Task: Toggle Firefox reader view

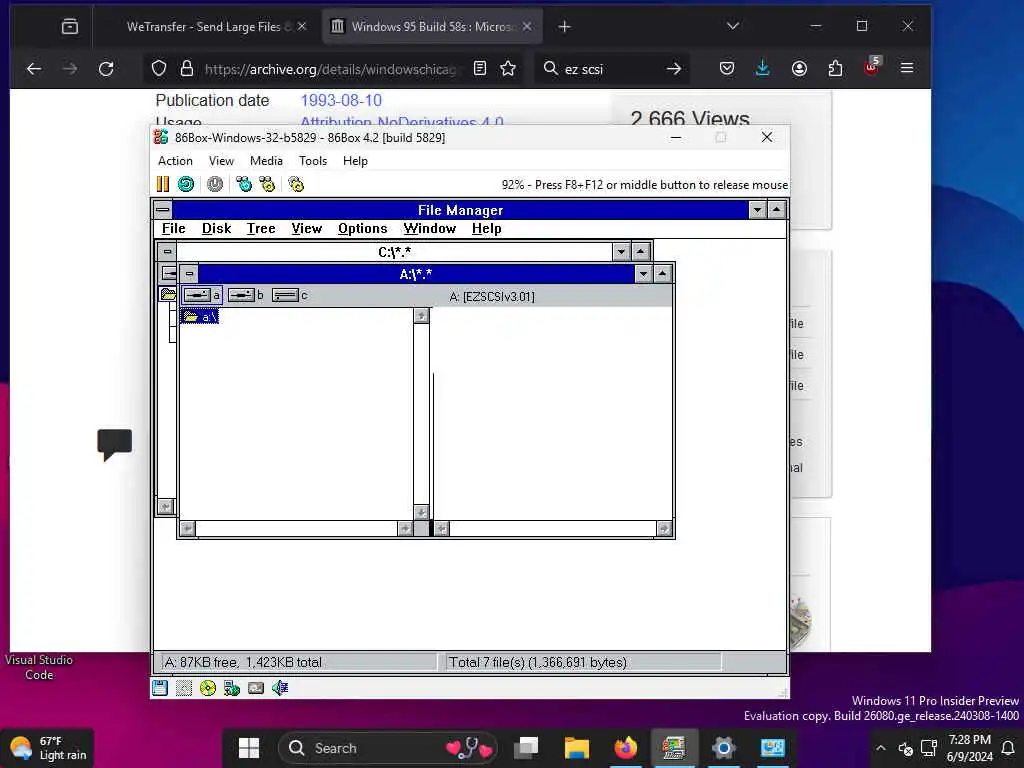Action: pos(480,69)
